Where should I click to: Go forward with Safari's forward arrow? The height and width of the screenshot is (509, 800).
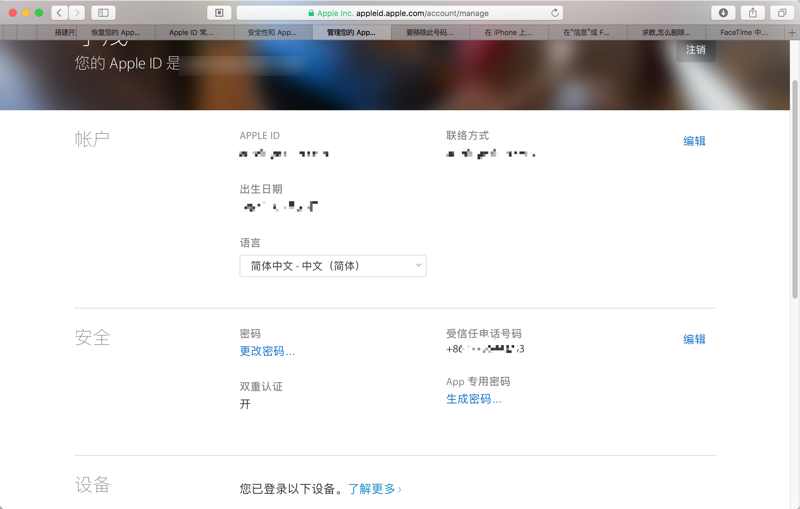(x=77, y=13)
